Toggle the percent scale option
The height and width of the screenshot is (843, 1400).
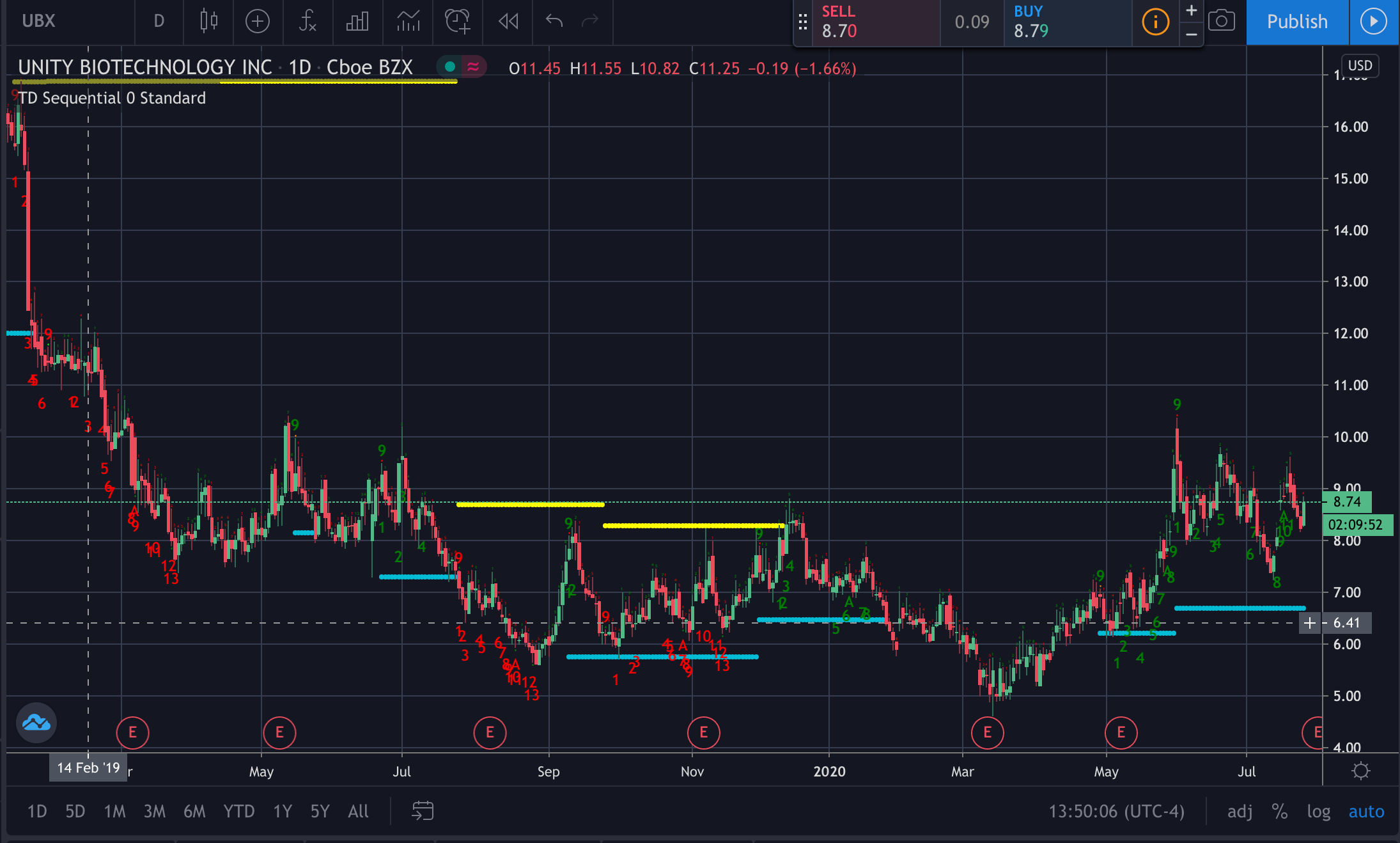click(x=1279, y=811)
